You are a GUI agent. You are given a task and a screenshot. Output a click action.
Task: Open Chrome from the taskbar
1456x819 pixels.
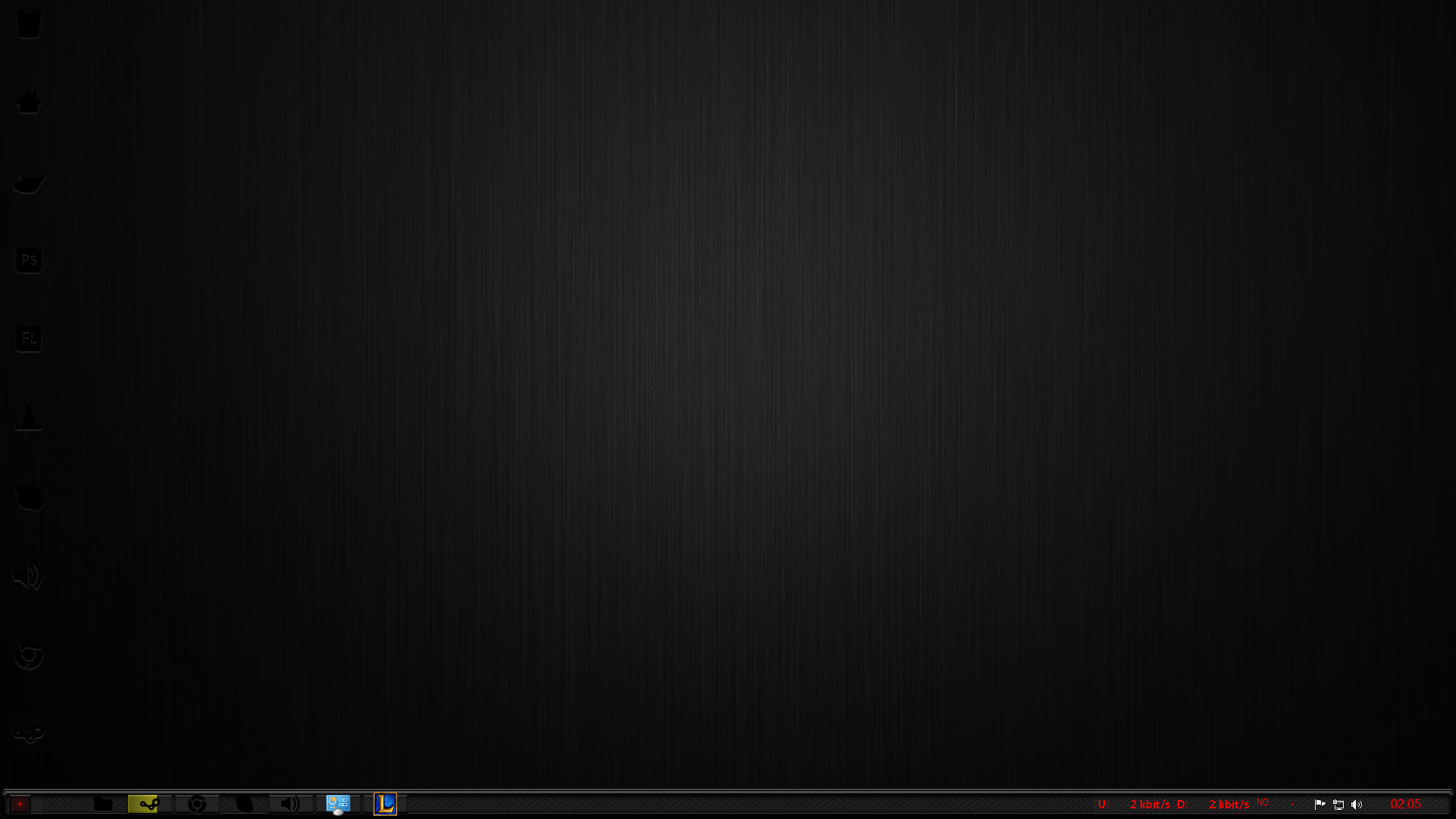click(x=197, y=804)
